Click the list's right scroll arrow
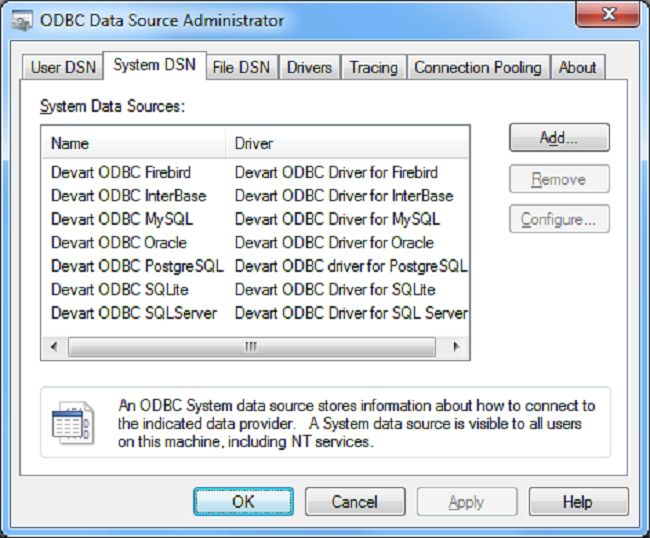Image resolution: width=650 pixels, height=538 pixels. pos(456,346)
